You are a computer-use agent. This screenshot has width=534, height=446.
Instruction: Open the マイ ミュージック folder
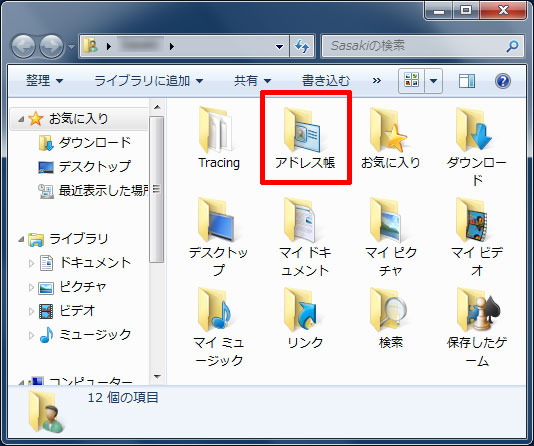point(219,327)
